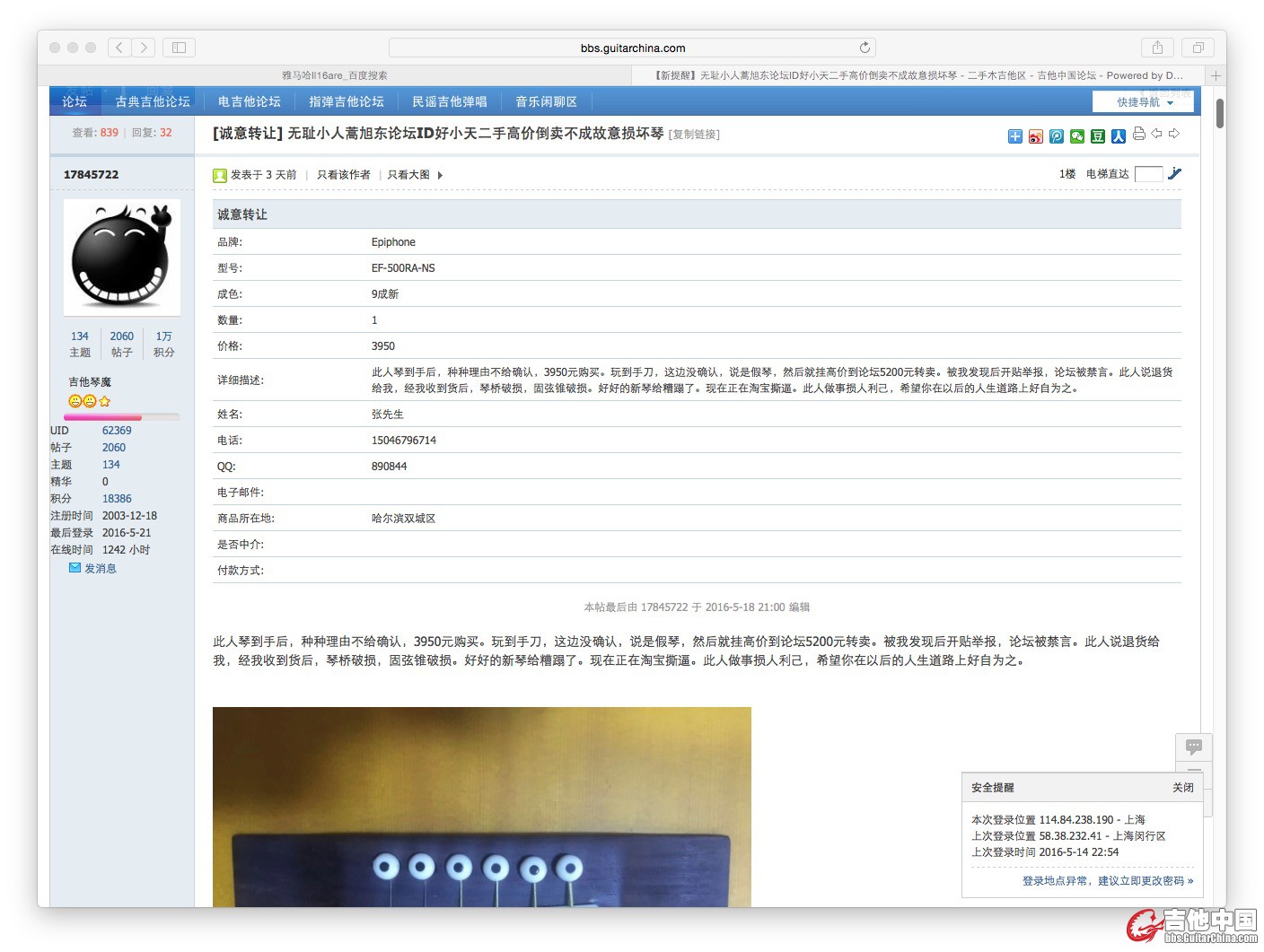
Task: Switch to 雅马哈ll16are 百度搜索 tab
Action: click(335, 75)
